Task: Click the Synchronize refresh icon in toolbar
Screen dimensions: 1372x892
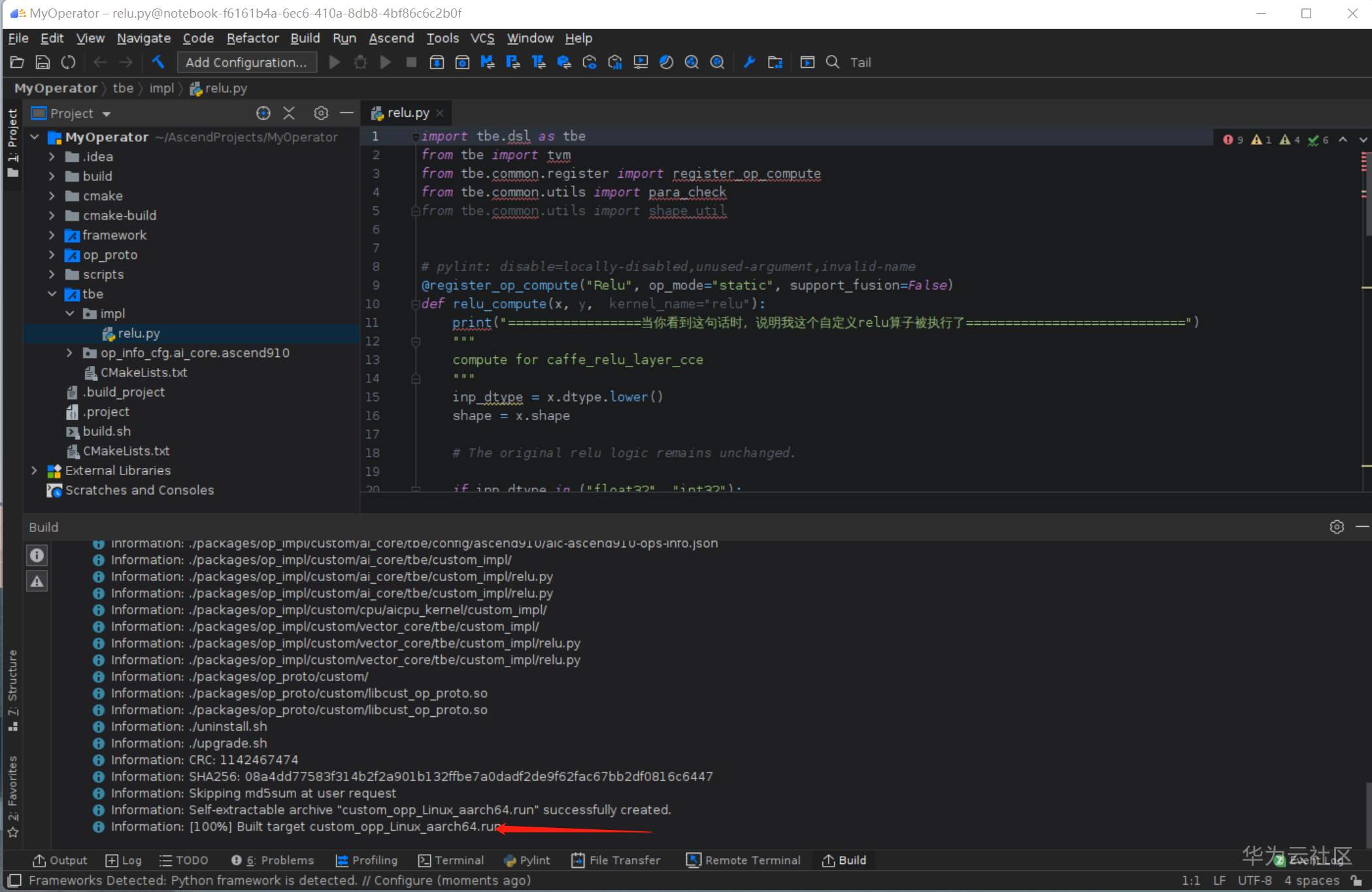Action: 68,62
